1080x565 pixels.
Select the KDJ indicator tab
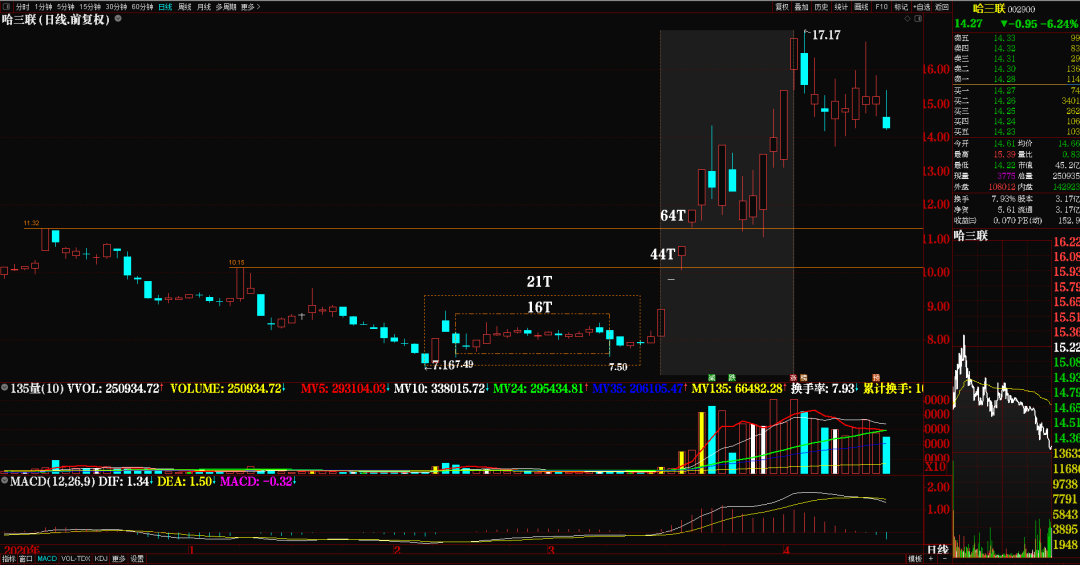pyautogui.click(x=101, y=559)
